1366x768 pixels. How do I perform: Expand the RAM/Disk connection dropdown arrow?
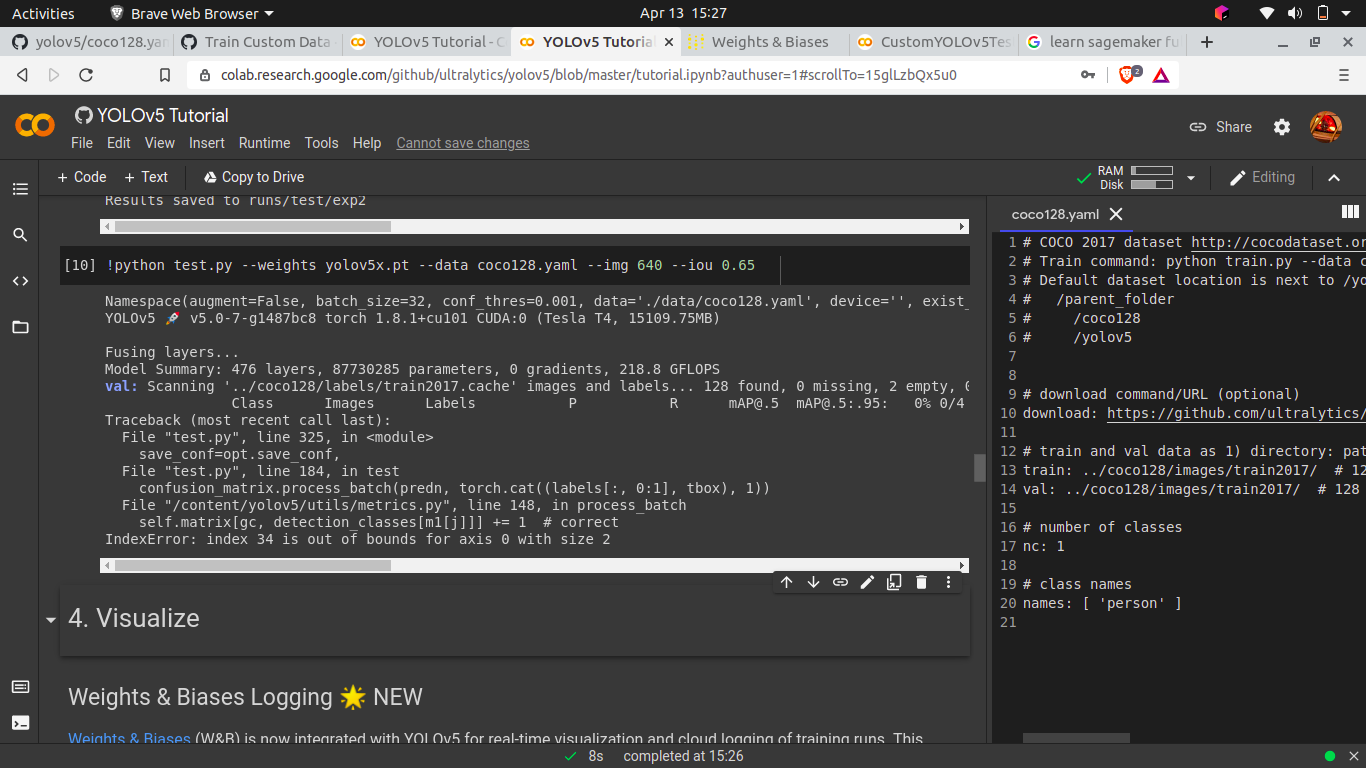tap(1191, 178)
